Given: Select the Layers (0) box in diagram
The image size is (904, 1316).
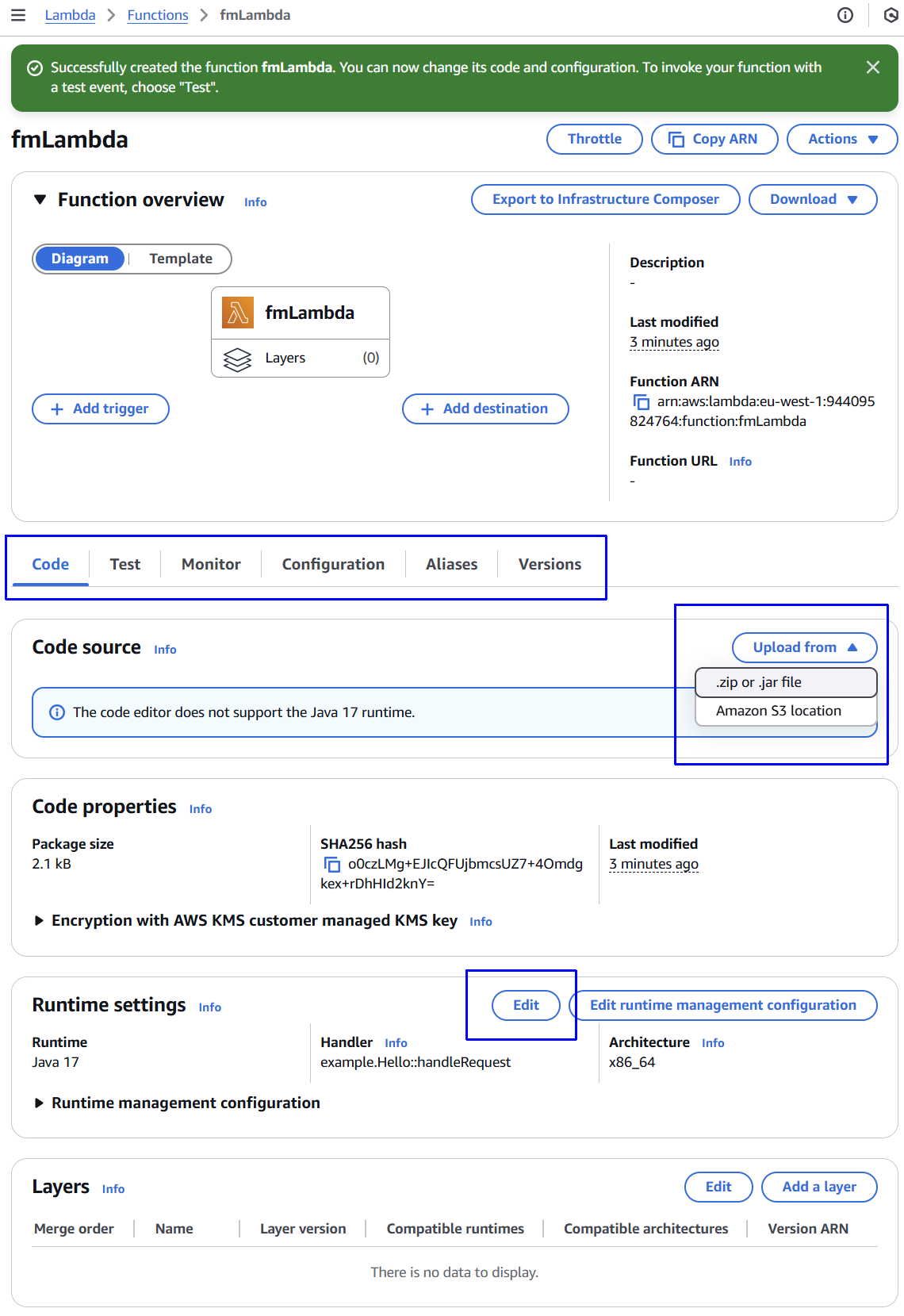Looking at the screenshot, I should tap(301, 358).
